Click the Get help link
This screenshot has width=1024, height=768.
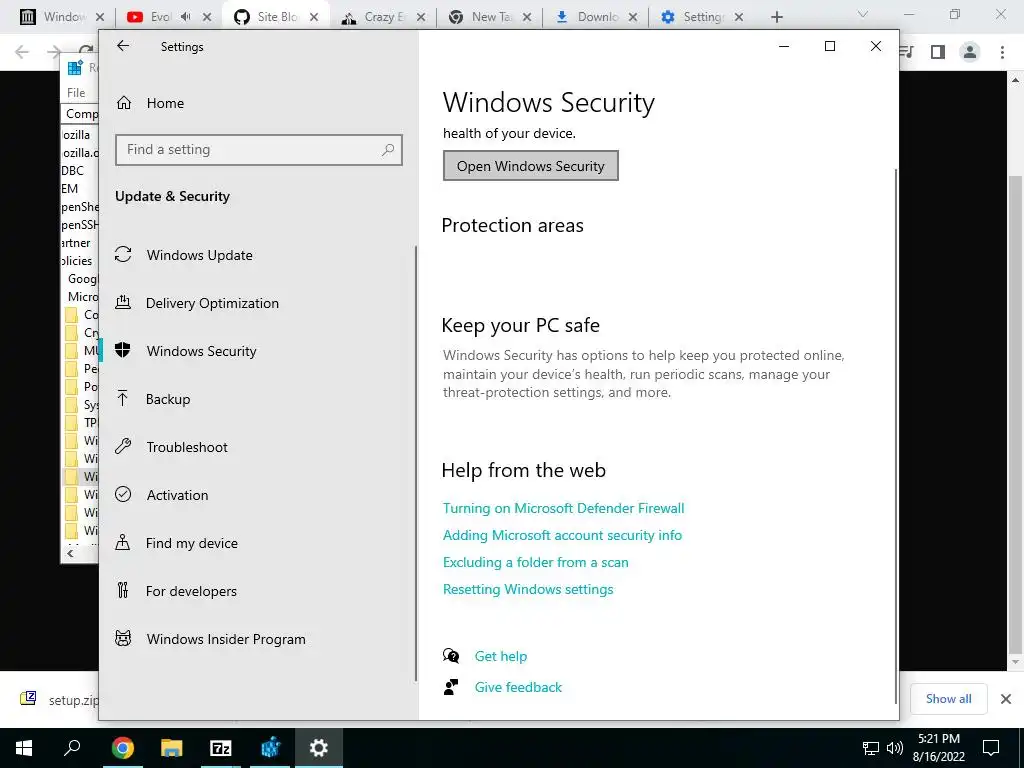[501, 656]
